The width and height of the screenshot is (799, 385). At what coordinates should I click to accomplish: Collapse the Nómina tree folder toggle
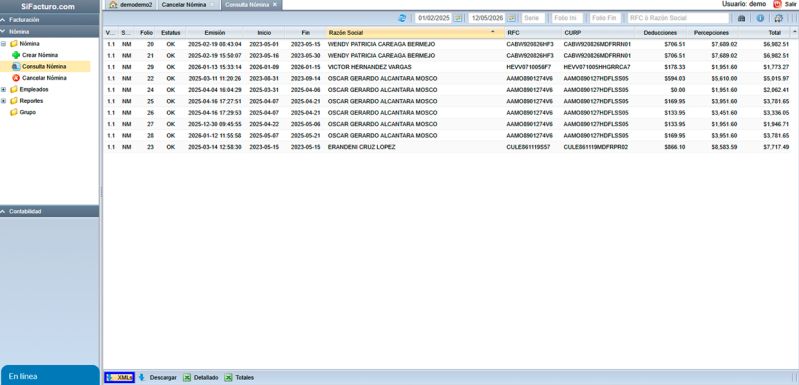(4, 44)
